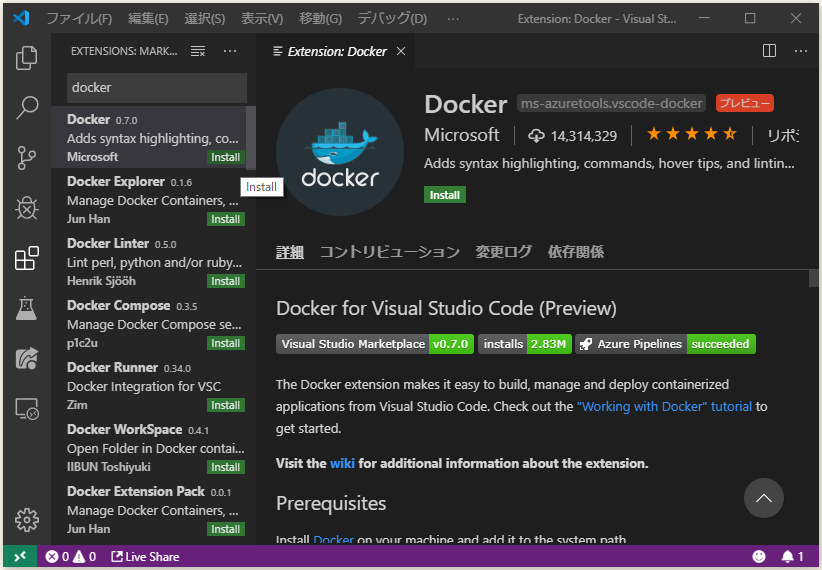Select Docker Linter in the extensions list
The width and height of the screenshot is (822, 570).
[x=152, y=262]
